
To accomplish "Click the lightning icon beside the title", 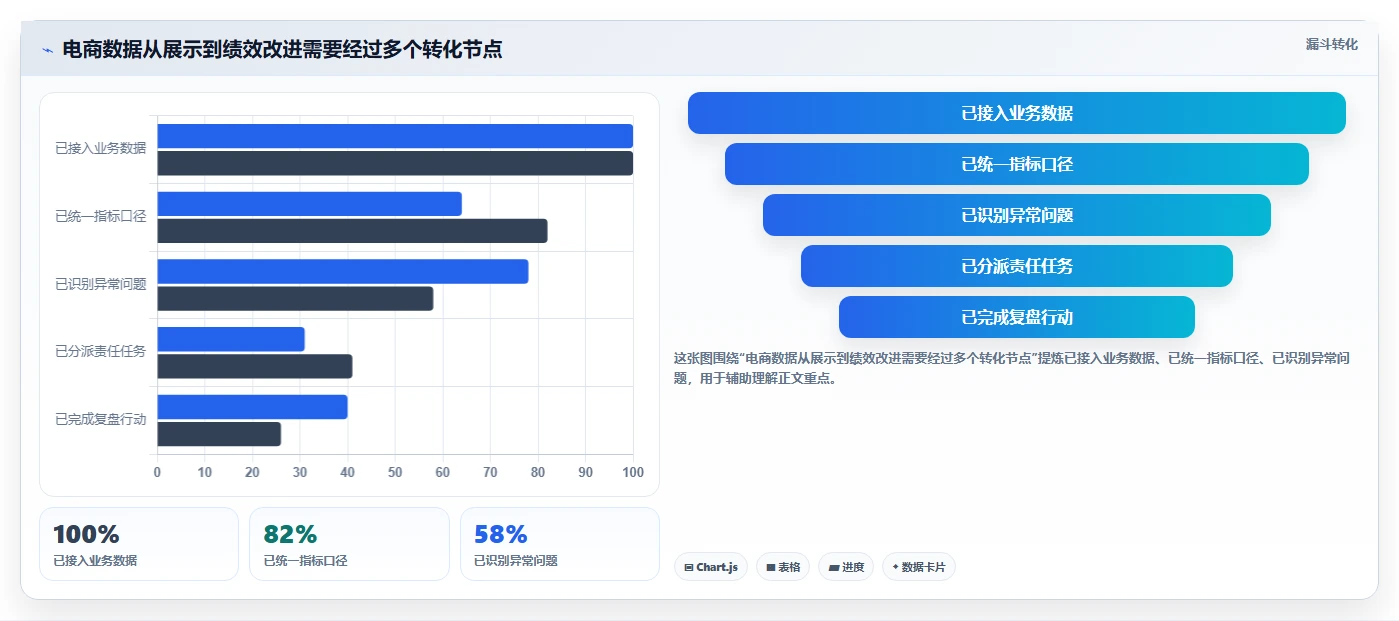I will [x=47, y=50].
